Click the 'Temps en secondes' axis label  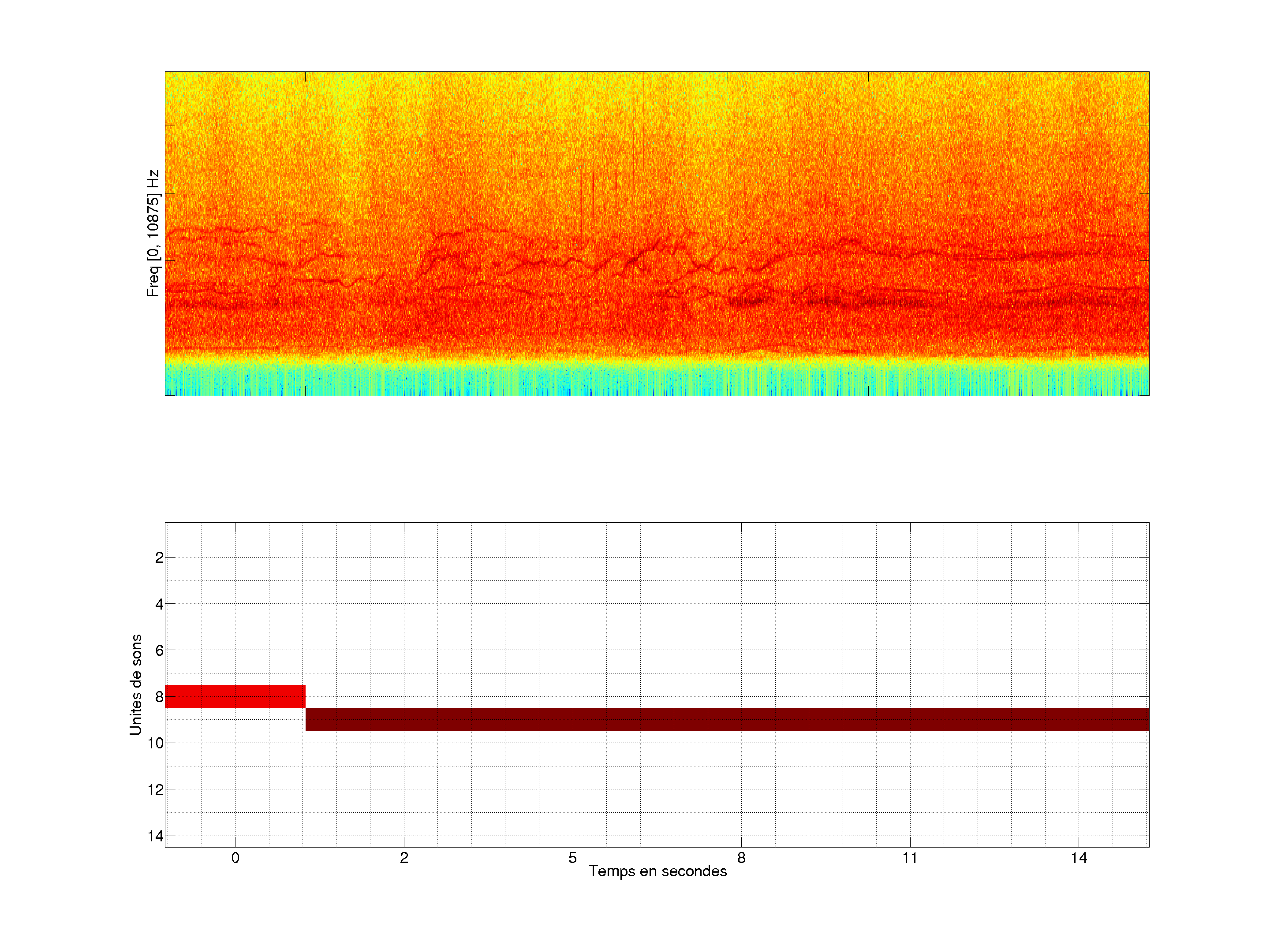tap(657, 871)
